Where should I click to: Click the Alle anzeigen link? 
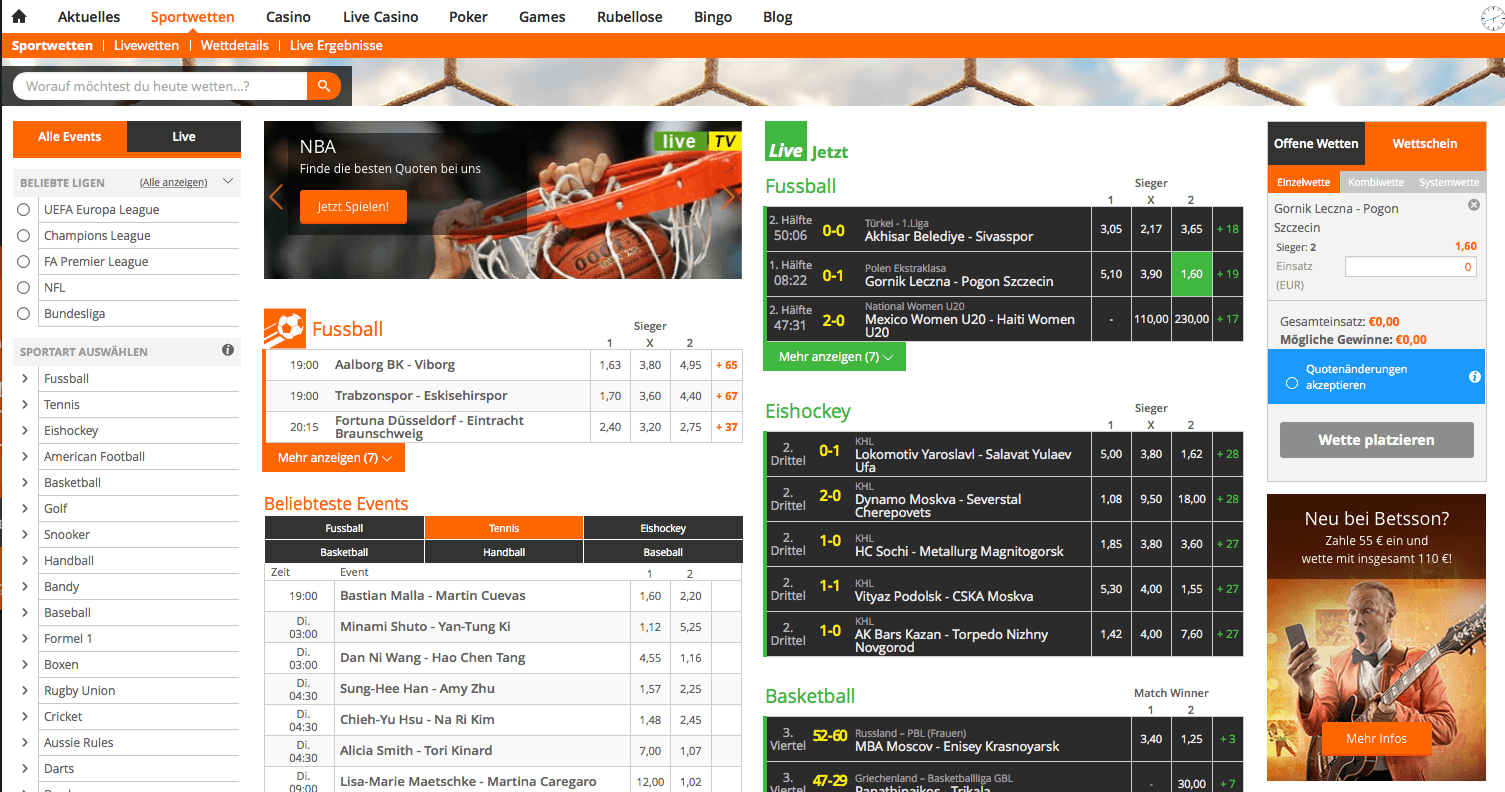(174, 182)
